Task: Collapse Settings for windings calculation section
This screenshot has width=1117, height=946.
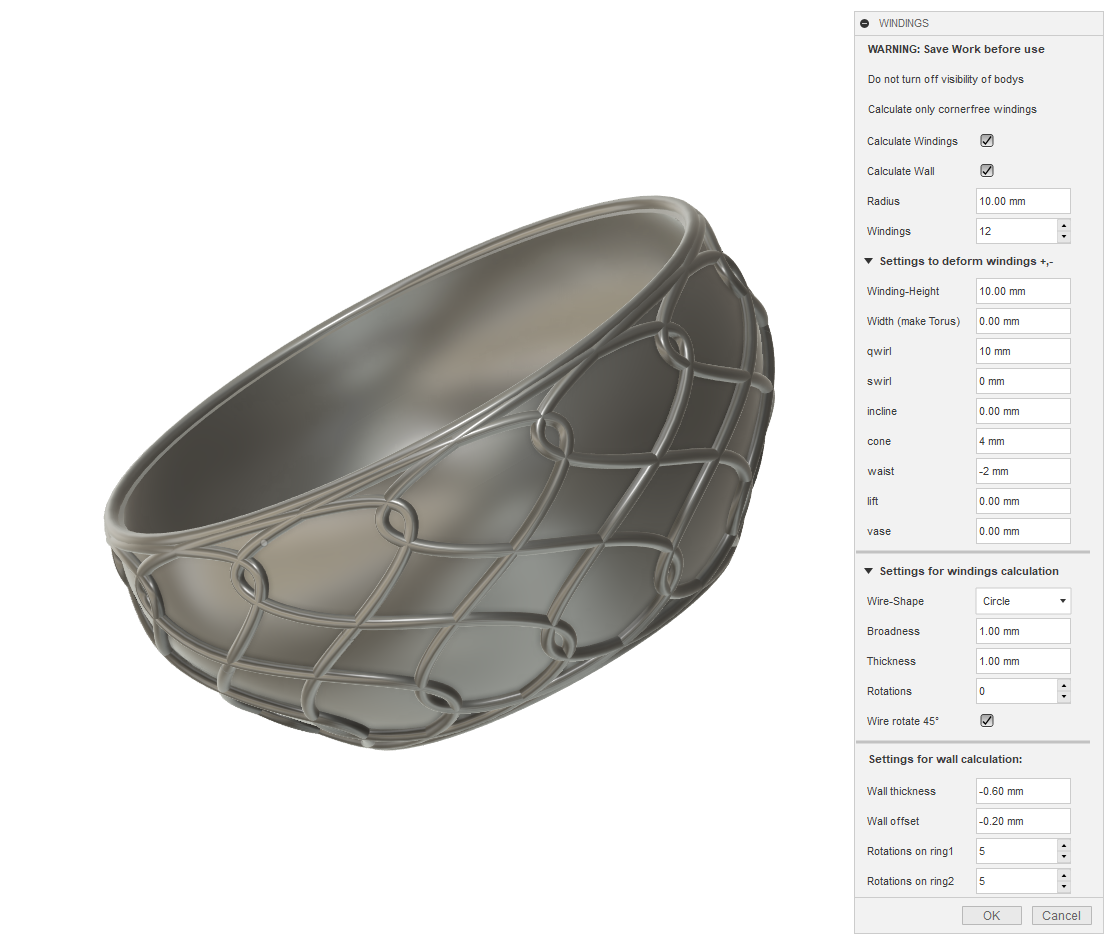Action: [868, 571]
